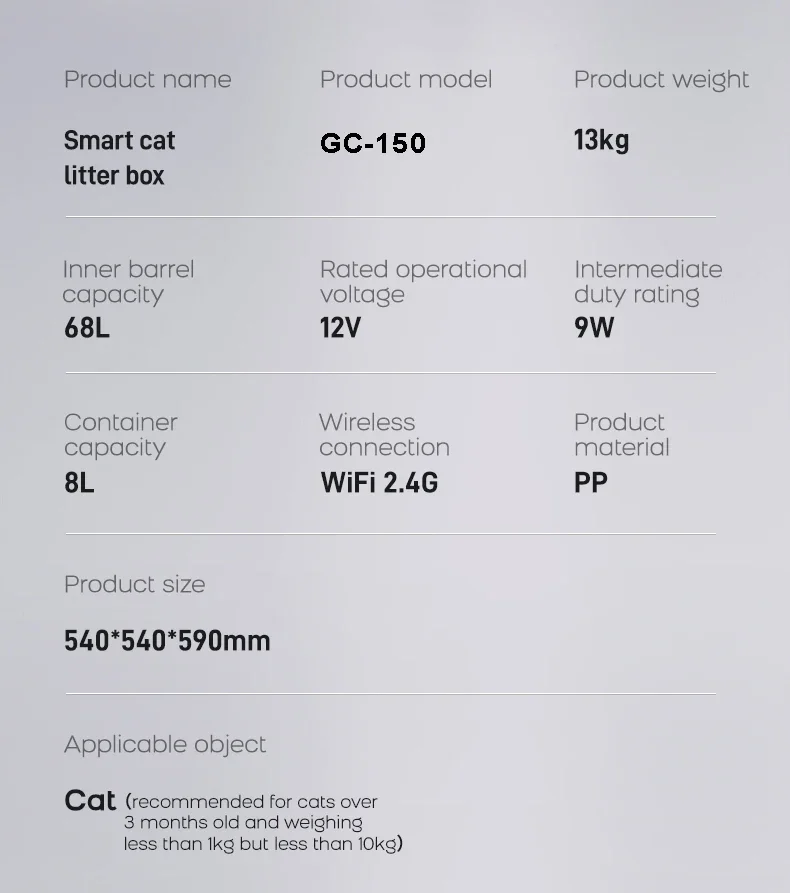Screen dimensions: 790x893
Task: Click the 'Wireless connection' label
Action: coord(384,435)
